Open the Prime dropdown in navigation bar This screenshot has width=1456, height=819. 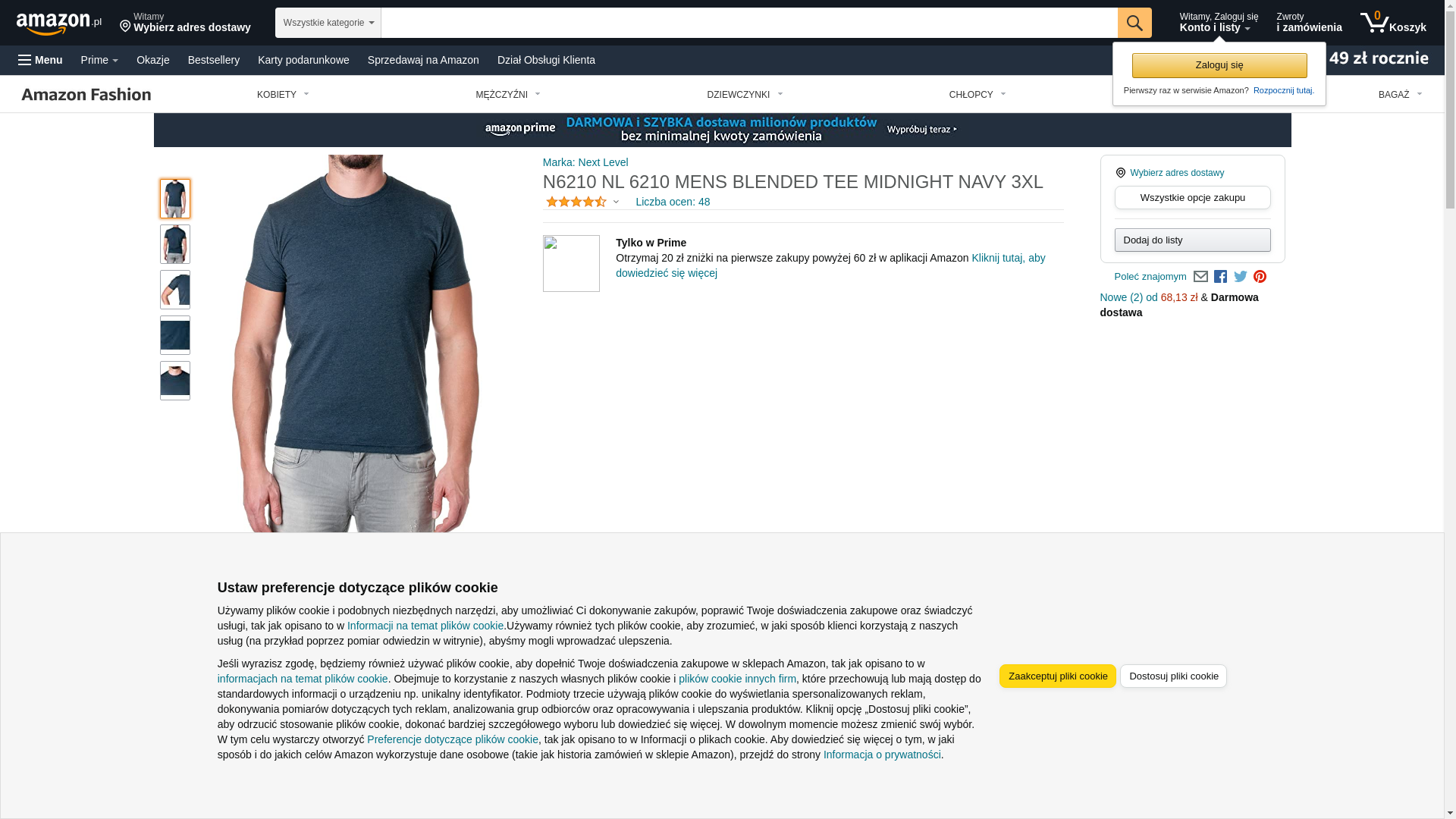click(x=99, y=60)
